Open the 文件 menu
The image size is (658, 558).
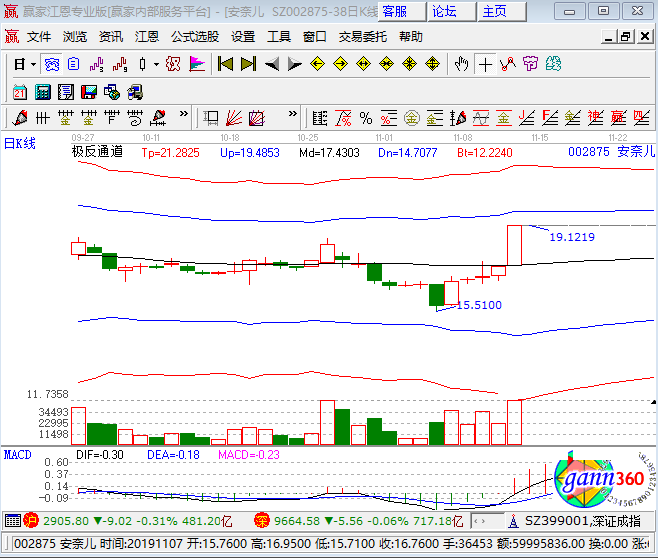click(x=39, y=37)
